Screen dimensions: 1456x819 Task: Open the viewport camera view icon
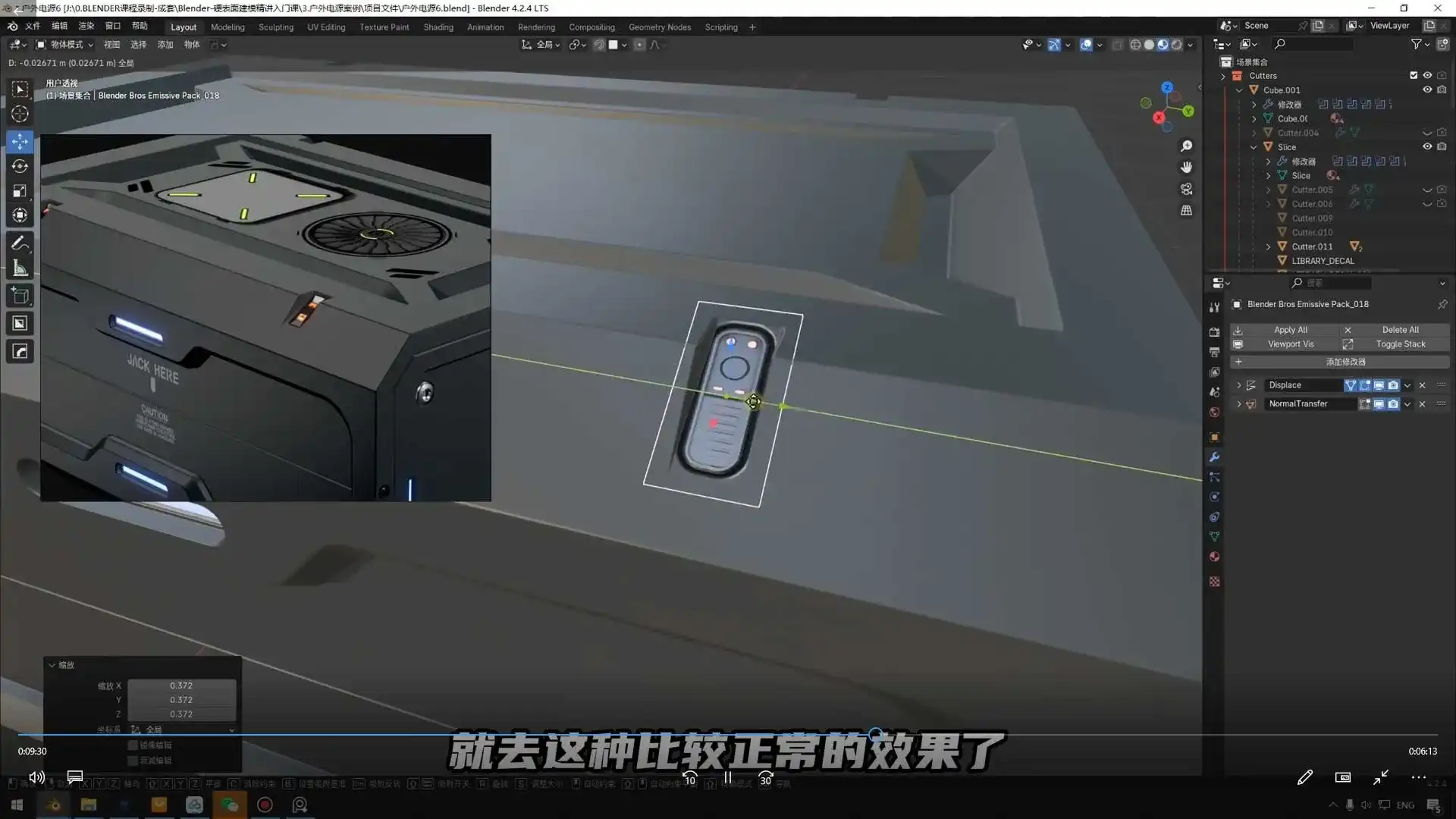(1187, 189)
